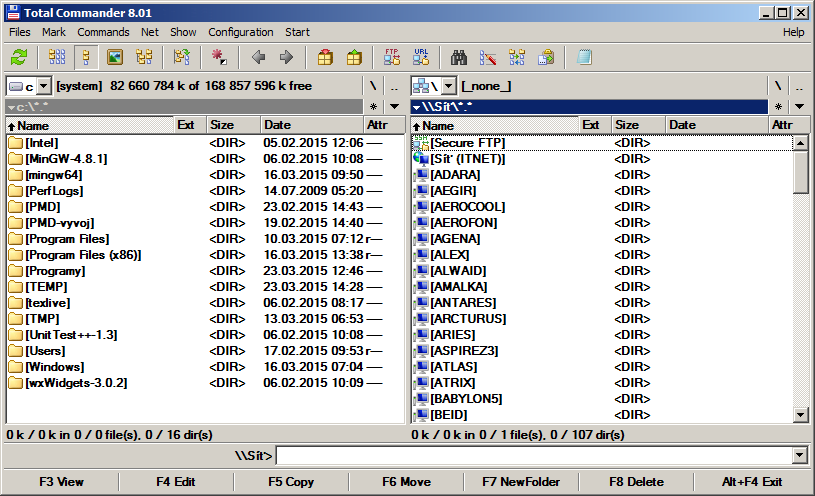815x496 pixels.
Task: Click F8 Delete button
Action: [x=636, y=482]
